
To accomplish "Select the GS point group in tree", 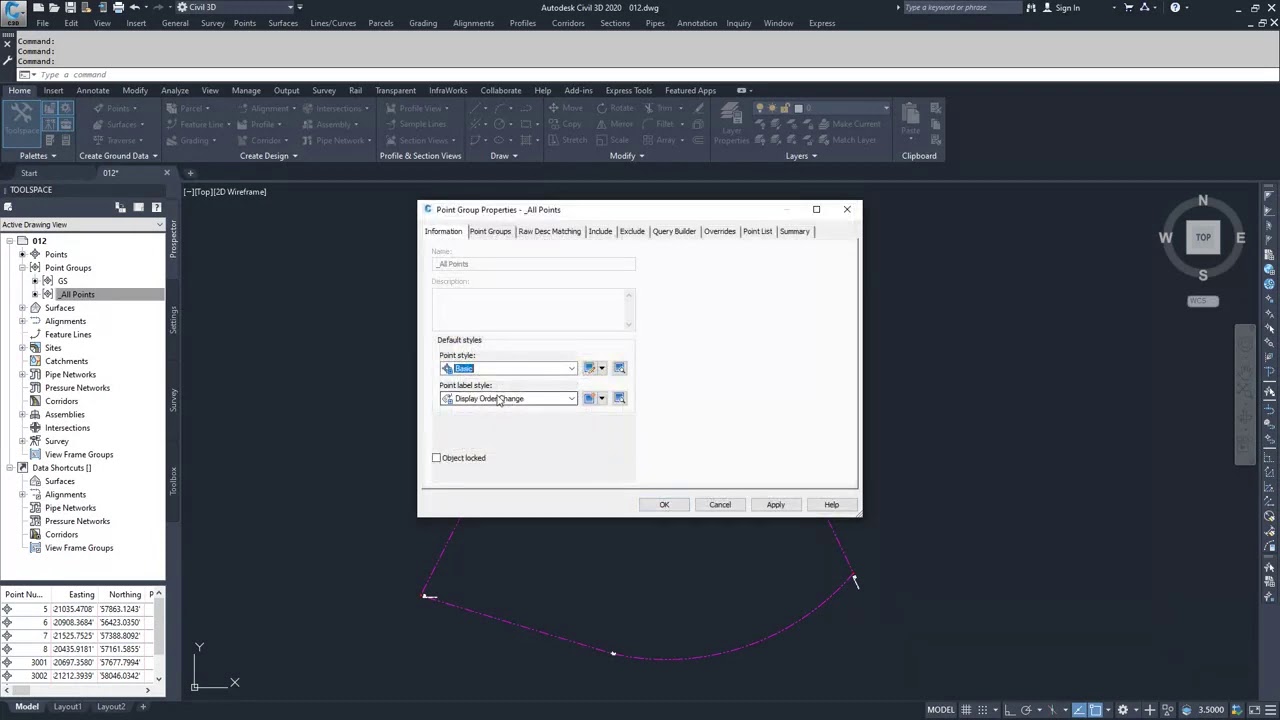I will pos(62,281).
